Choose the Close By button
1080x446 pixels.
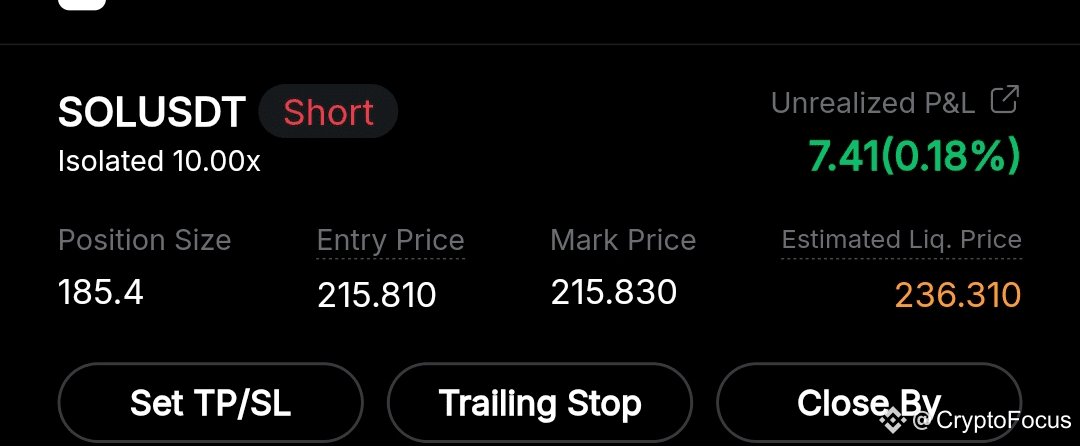tap(869, 403)
